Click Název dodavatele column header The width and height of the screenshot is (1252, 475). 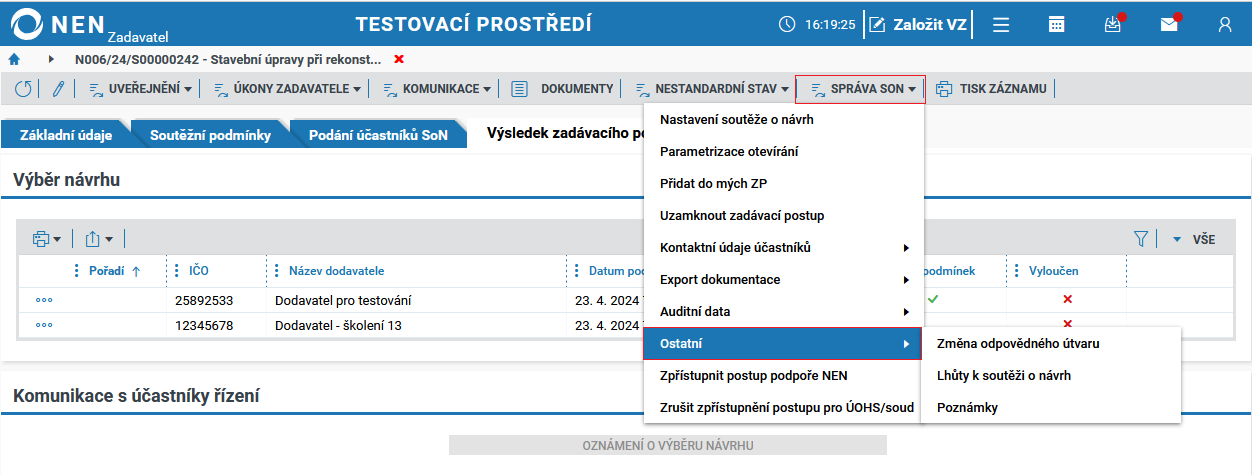pyautogui.click(x=336, y=271)
